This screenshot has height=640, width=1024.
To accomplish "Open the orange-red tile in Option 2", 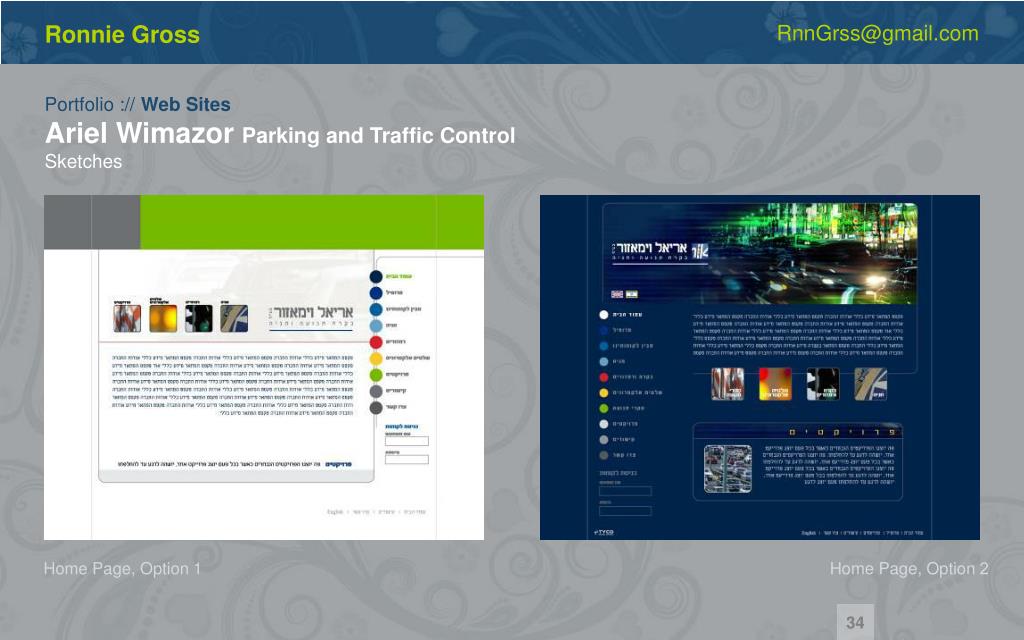I will pos(775,384).
